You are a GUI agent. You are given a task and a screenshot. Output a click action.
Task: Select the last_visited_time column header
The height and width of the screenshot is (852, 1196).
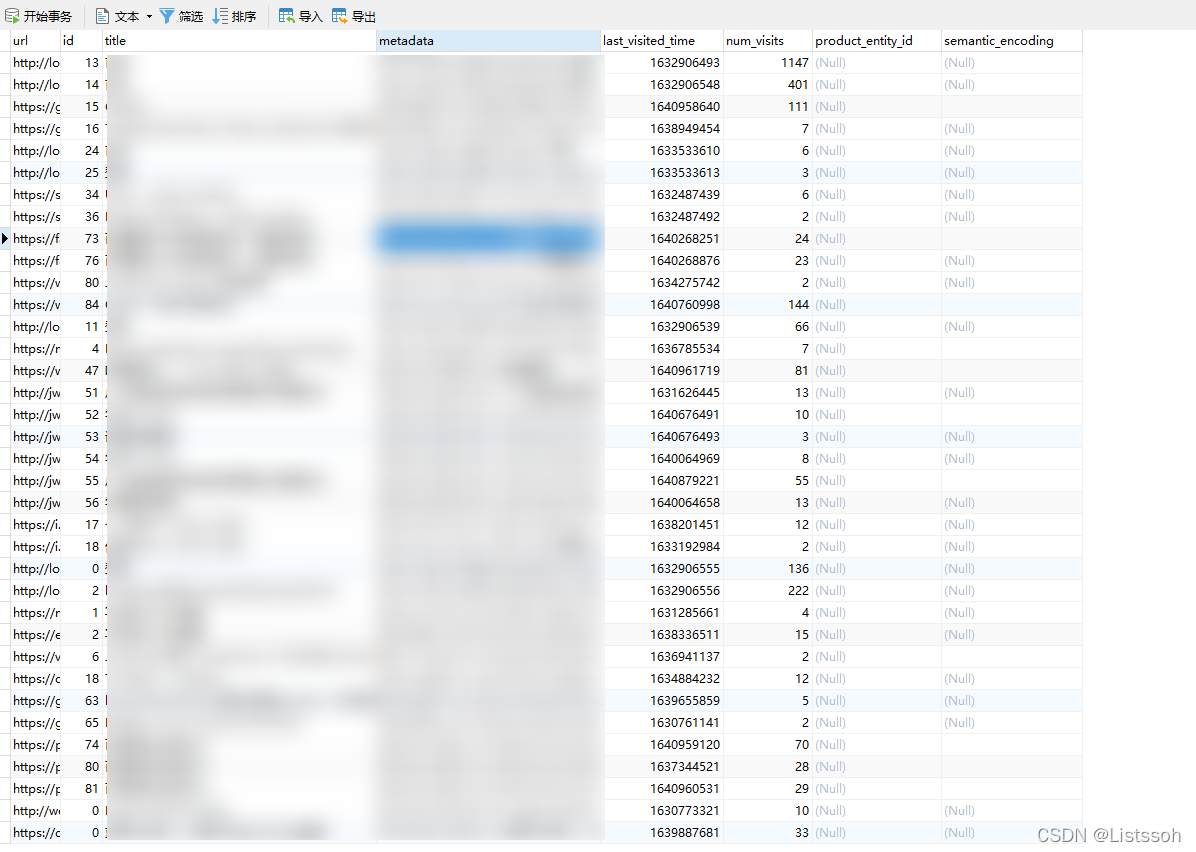coord(661,41)
